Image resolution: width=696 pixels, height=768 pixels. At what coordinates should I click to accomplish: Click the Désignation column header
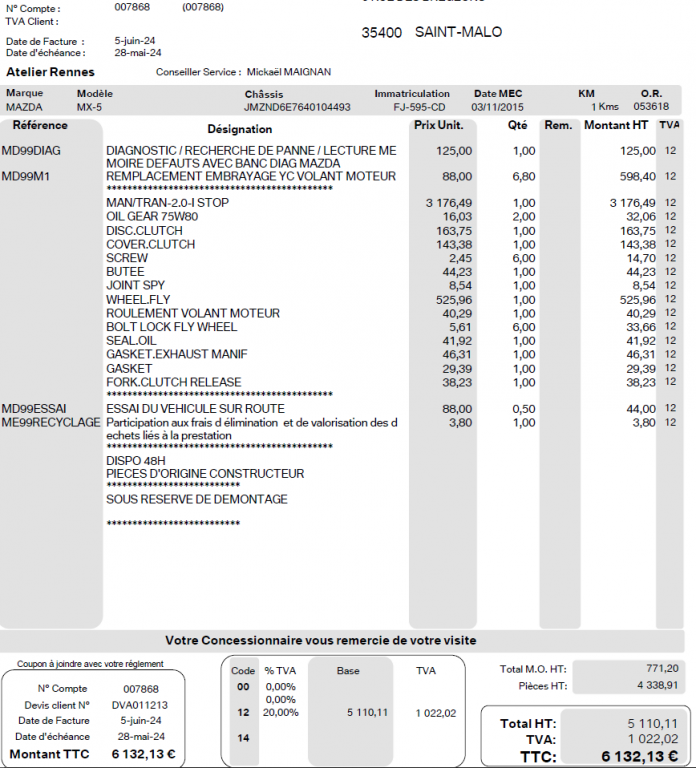[240, 129]
